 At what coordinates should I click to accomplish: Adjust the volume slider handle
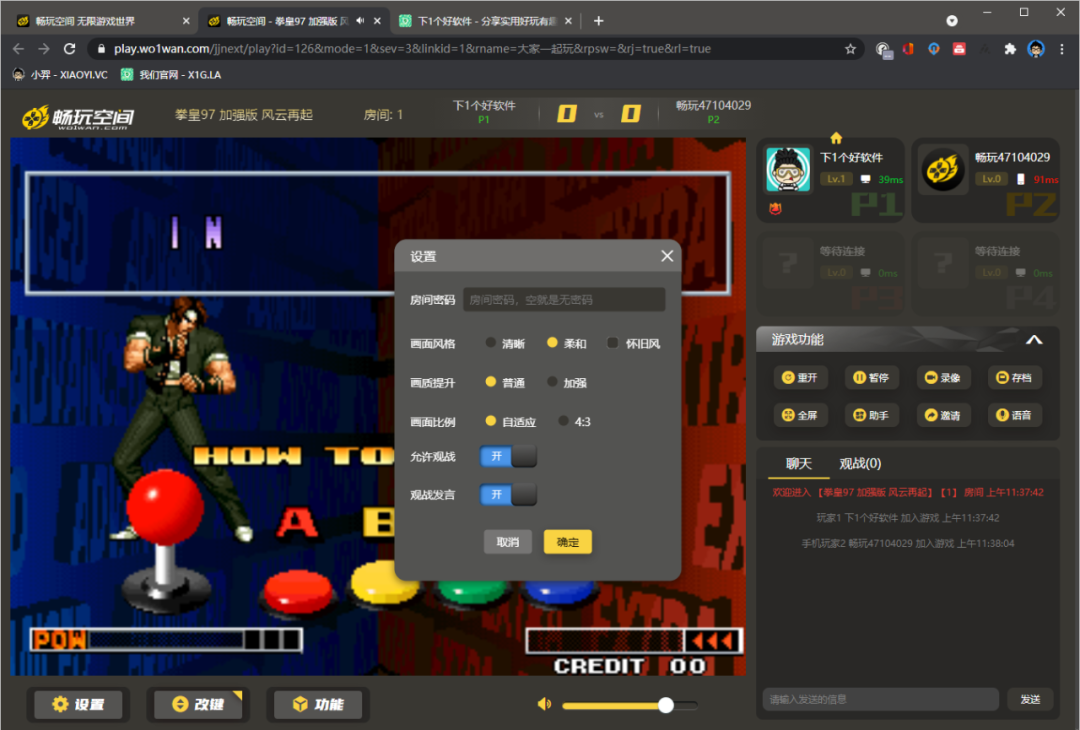coord(665,705)
